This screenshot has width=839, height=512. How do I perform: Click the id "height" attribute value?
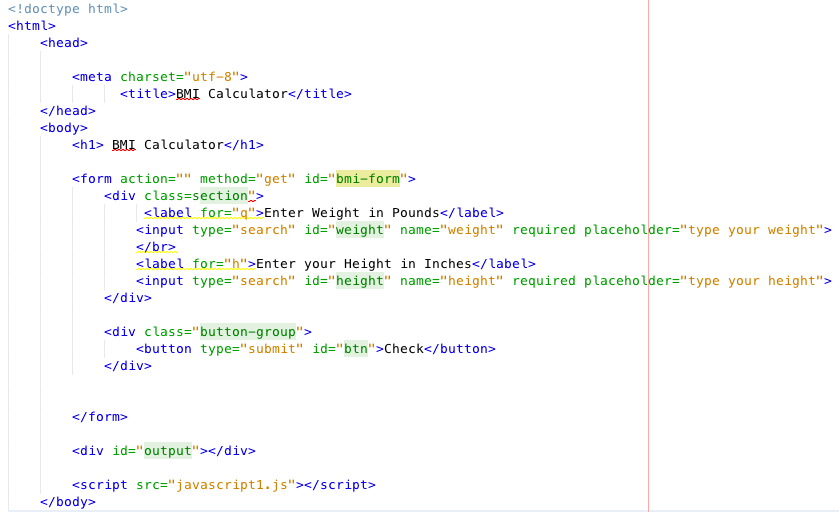[x=360, y=281]
